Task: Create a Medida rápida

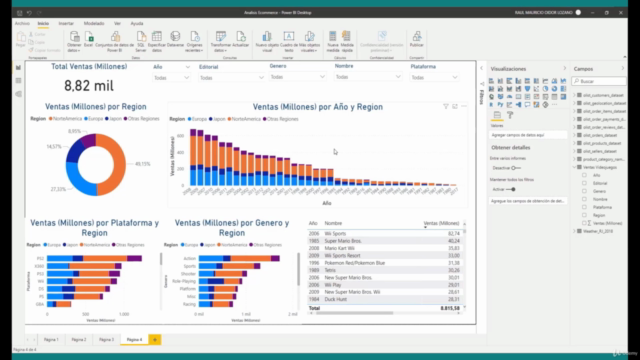Action: point(347,41)
